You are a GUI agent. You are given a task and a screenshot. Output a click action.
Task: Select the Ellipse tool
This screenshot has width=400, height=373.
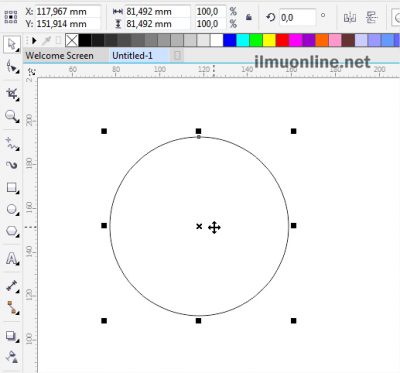coord(12,210)
